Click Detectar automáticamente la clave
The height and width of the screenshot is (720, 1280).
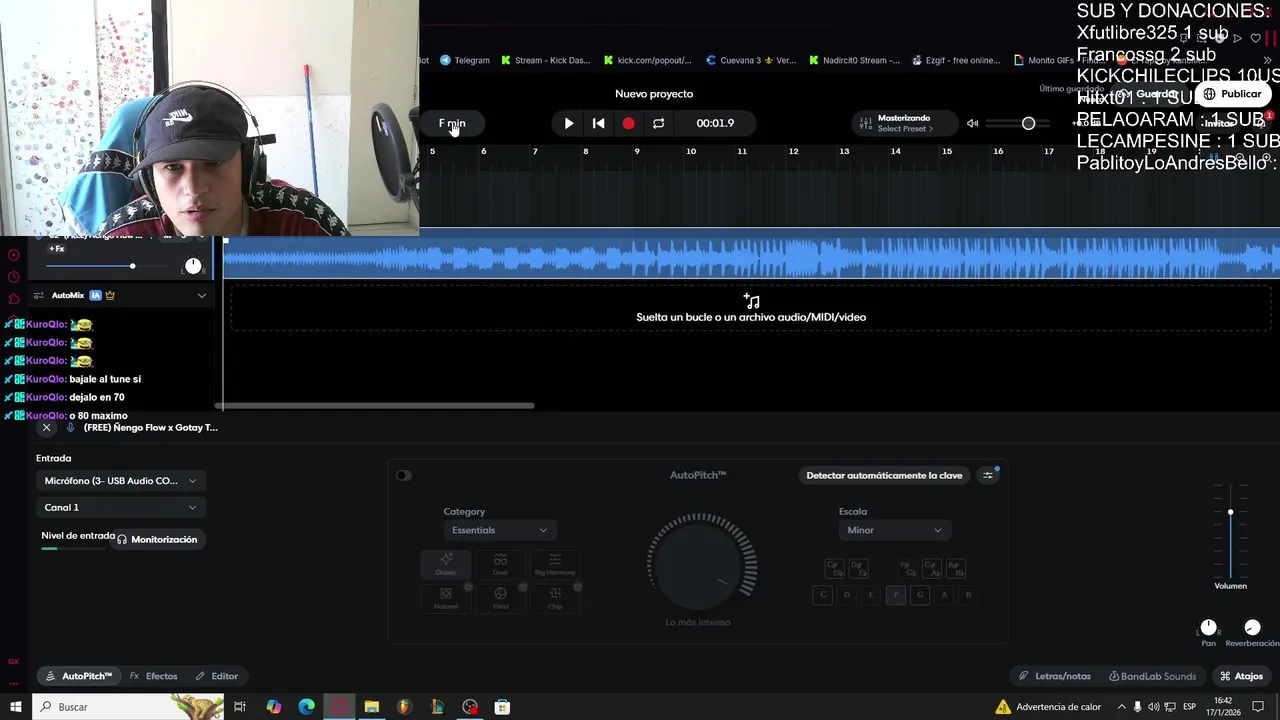tap(884, 475)
